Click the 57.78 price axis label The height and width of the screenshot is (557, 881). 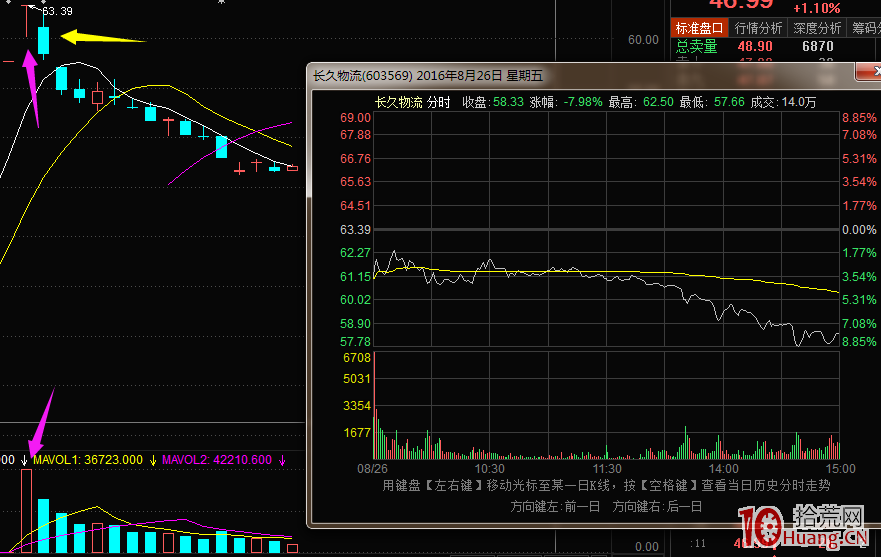(355, 342)
